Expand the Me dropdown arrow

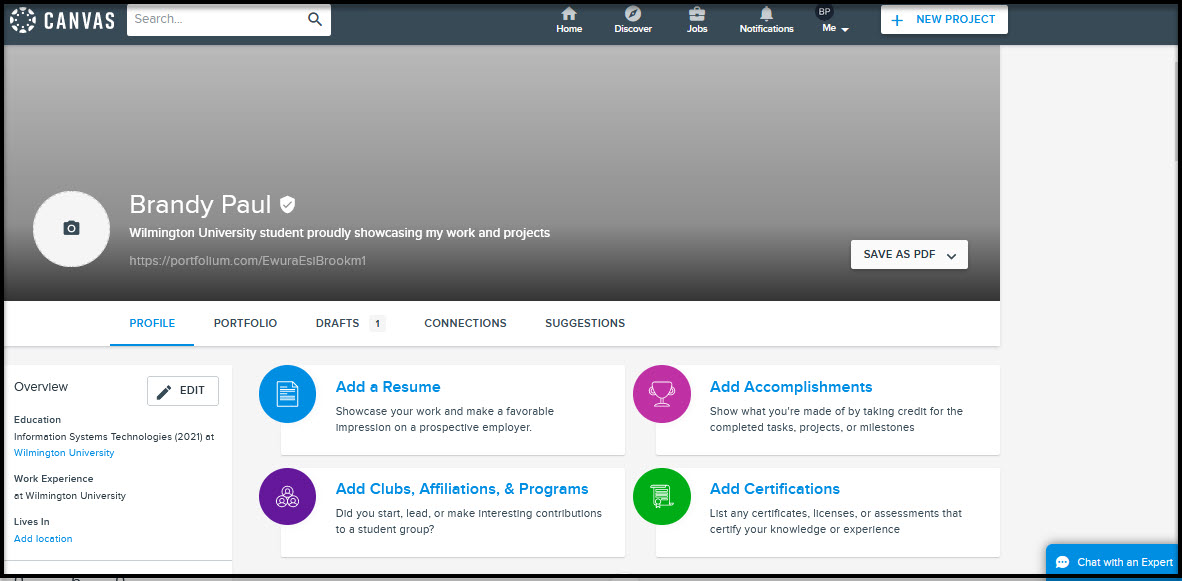pyautogui.click(x=845, y=29)
